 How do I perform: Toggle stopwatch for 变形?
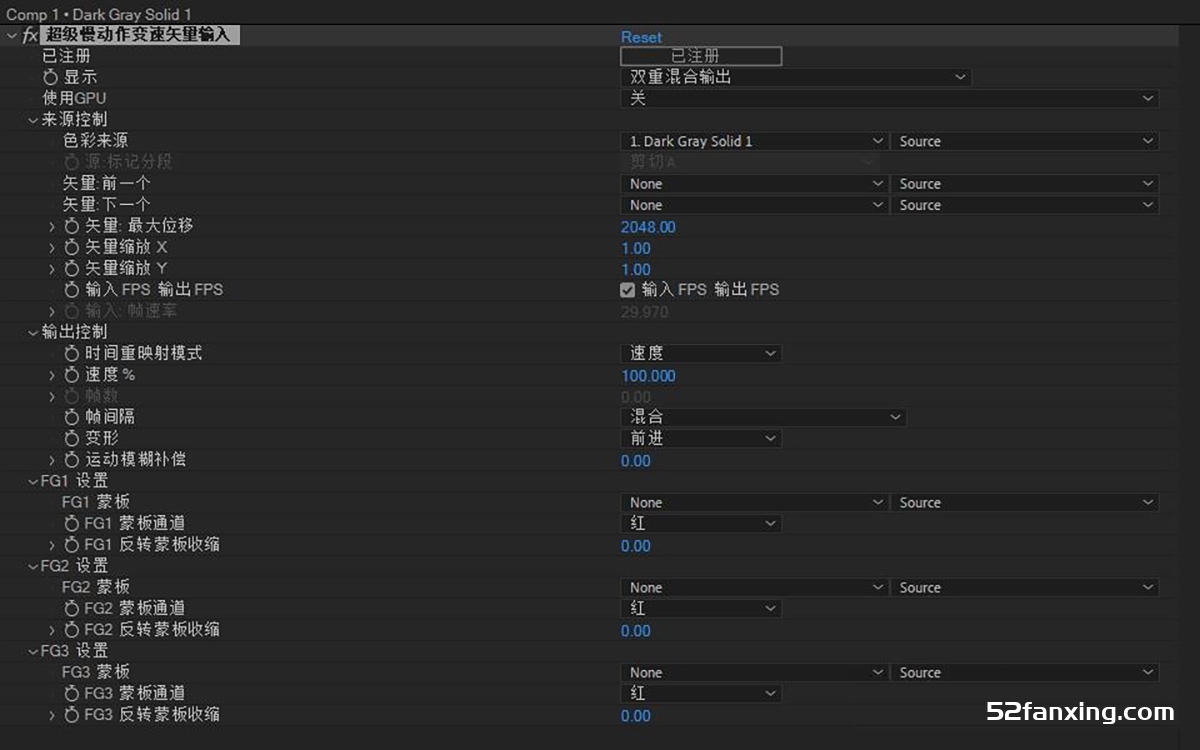72,438
